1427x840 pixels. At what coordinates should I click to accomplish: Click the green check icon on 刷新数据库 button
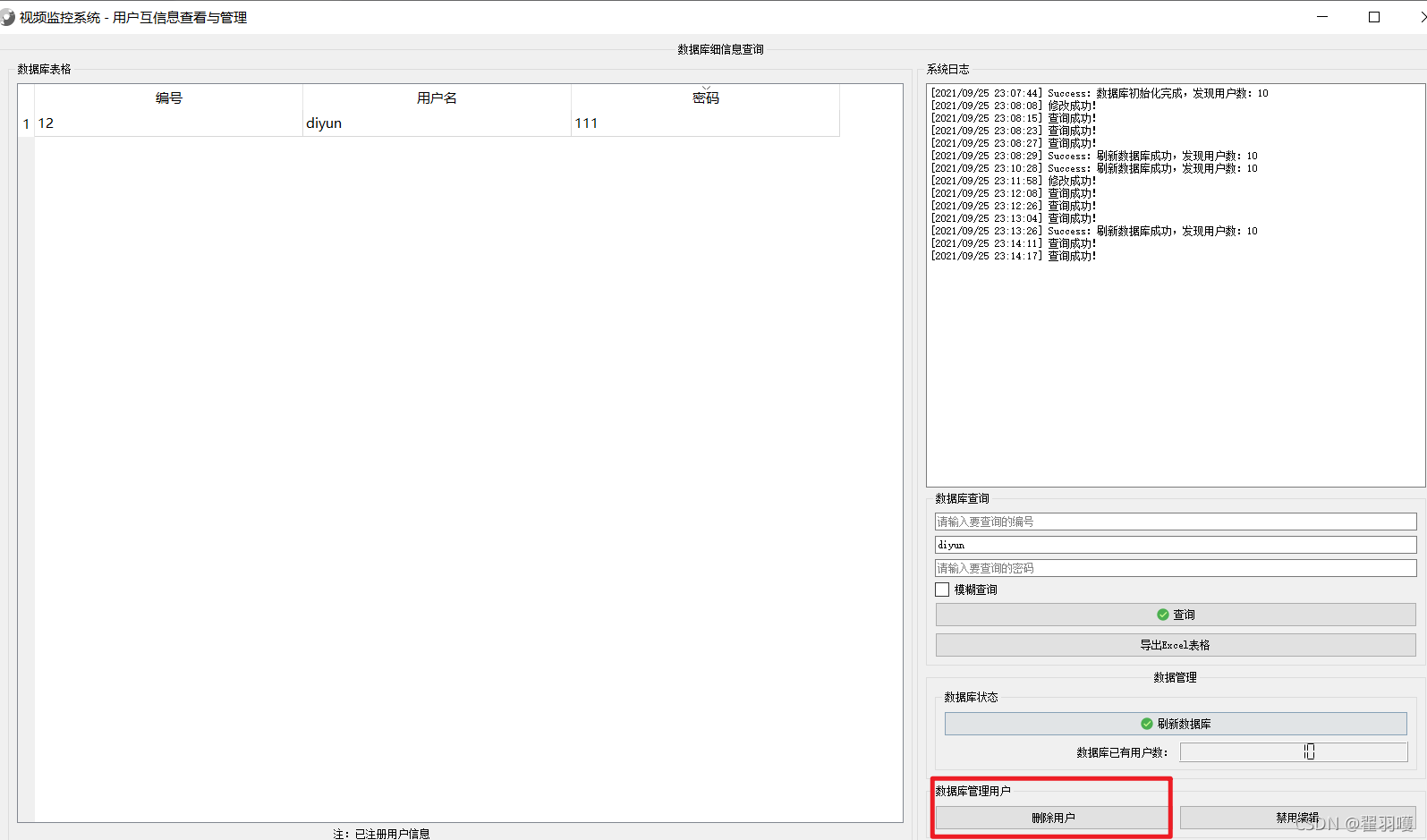pos(1146,724)
